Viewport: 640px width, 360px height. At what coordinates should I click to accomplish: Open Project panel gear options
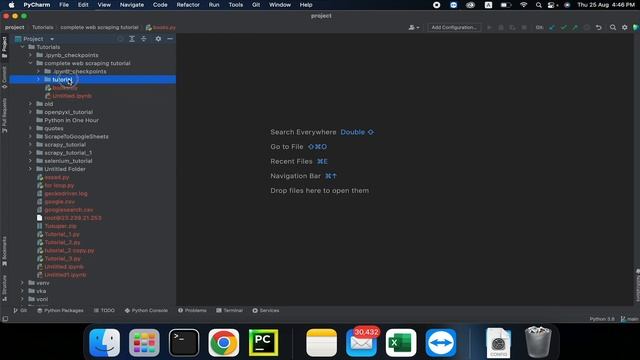[158, 39]
